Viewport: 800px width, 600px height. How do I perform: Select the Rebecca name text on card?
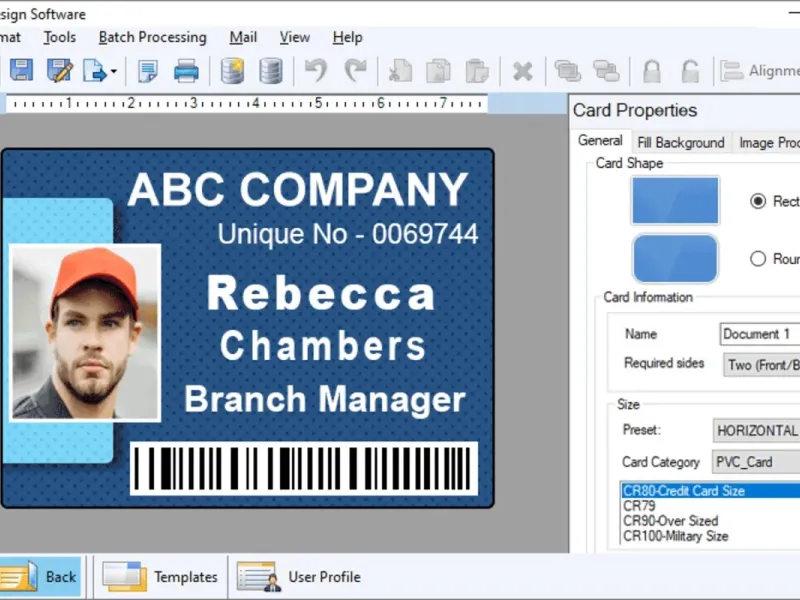pyautogui.click(x=321, y=293)
